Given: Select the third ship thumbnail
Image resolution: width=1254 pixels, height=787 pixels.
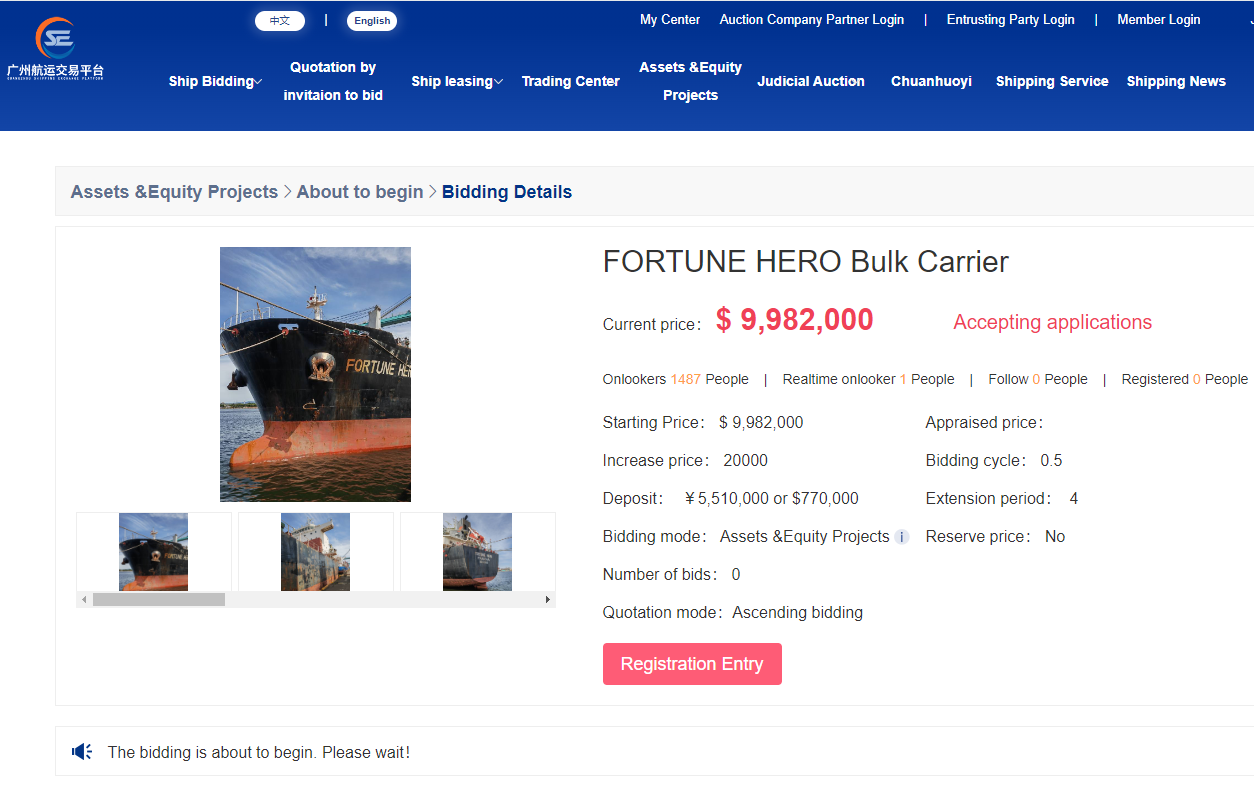Looking at the screenshot, I should (478, 552).
